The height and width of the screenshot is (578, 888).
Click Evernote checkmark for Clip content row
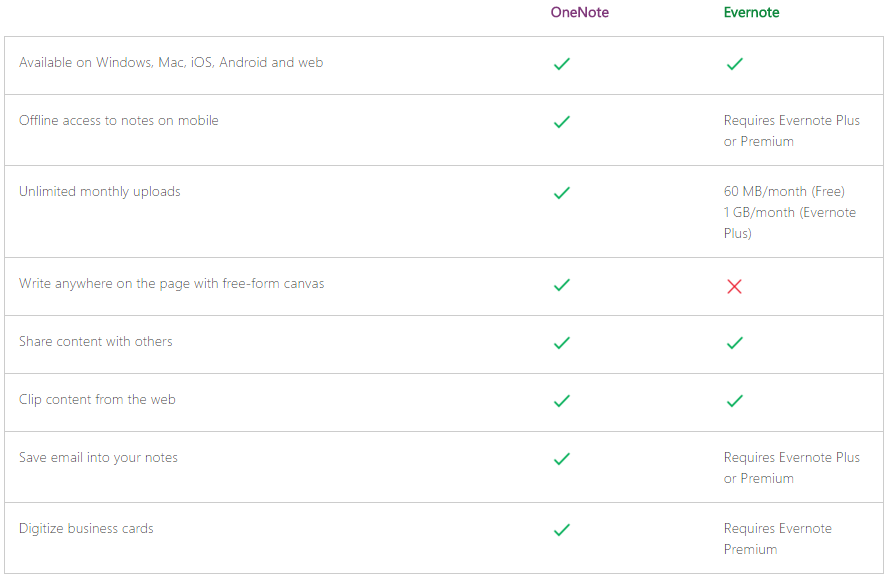[735, 401]
